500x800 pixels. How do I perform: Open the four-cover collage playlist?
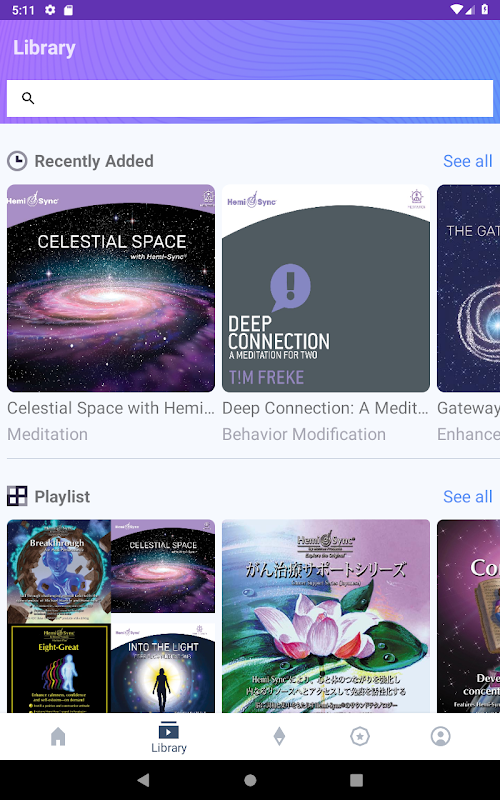[111, 616]
